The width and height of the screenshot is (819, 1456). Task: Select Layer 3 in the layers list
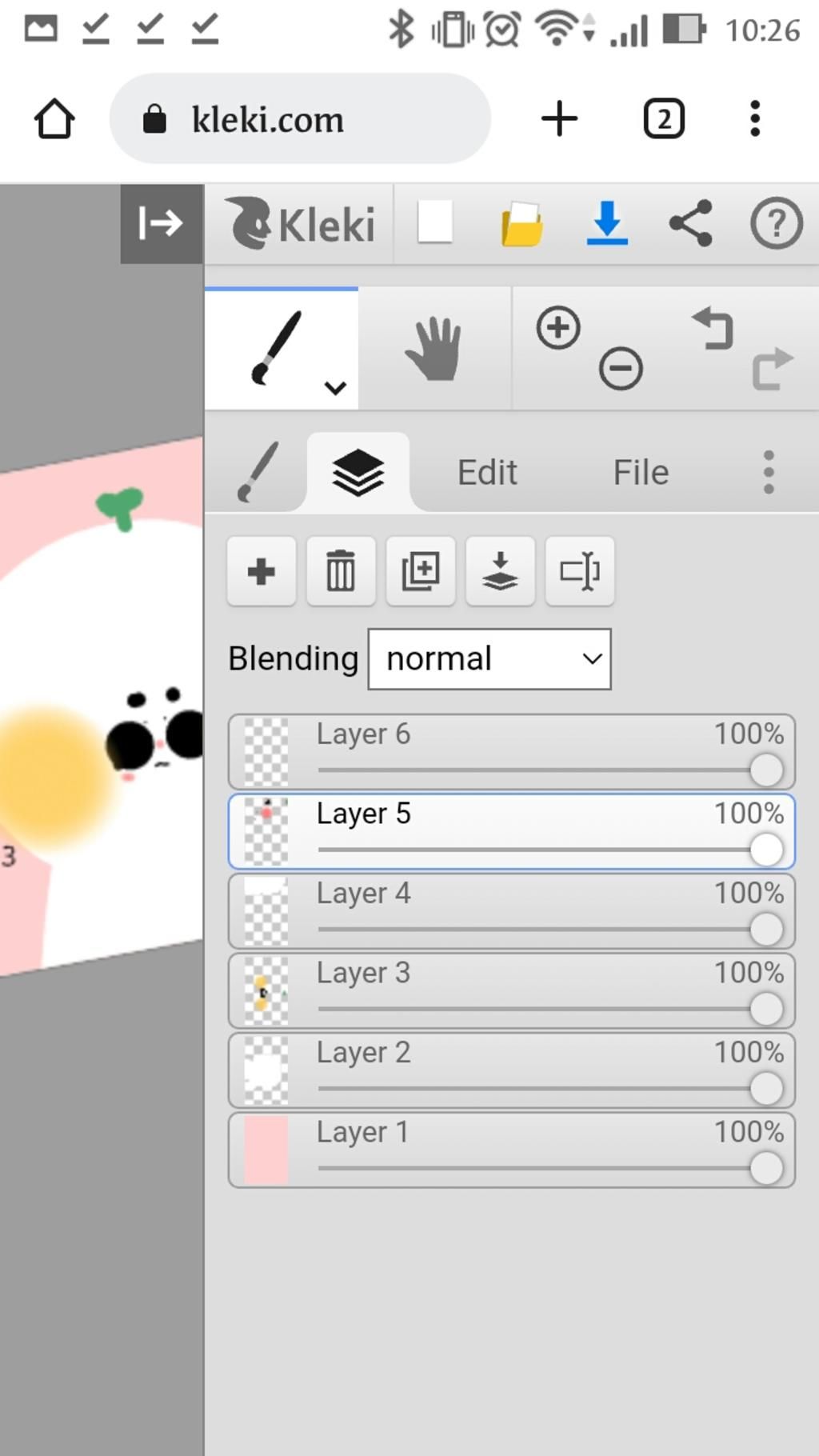point(511,990)
